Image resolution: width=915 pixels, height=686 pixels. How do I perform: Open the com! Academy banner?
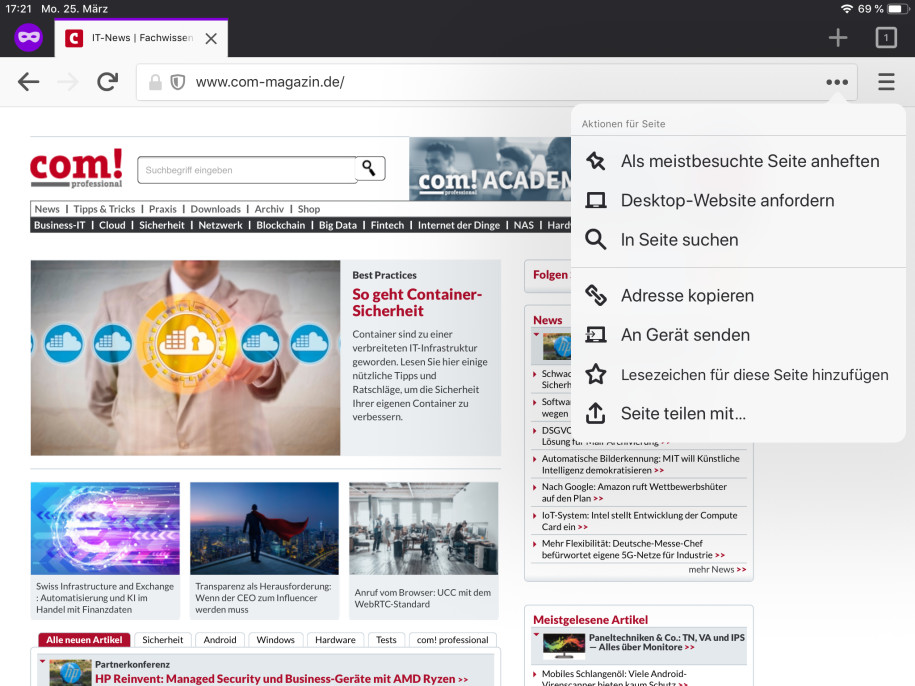[x=490, y=169]
